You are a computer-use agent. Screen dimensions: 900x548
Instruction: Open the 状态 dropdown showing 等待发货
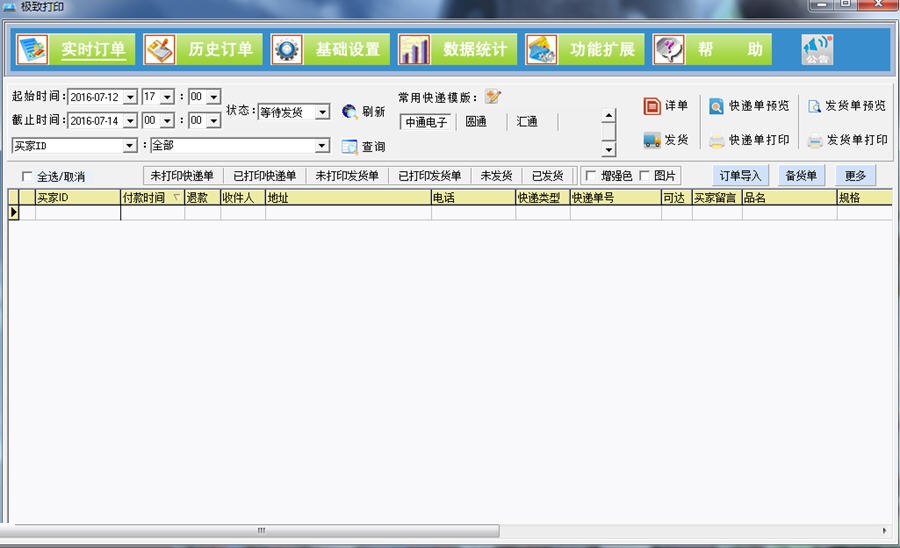pyautogui.click(x=323, y=112)
